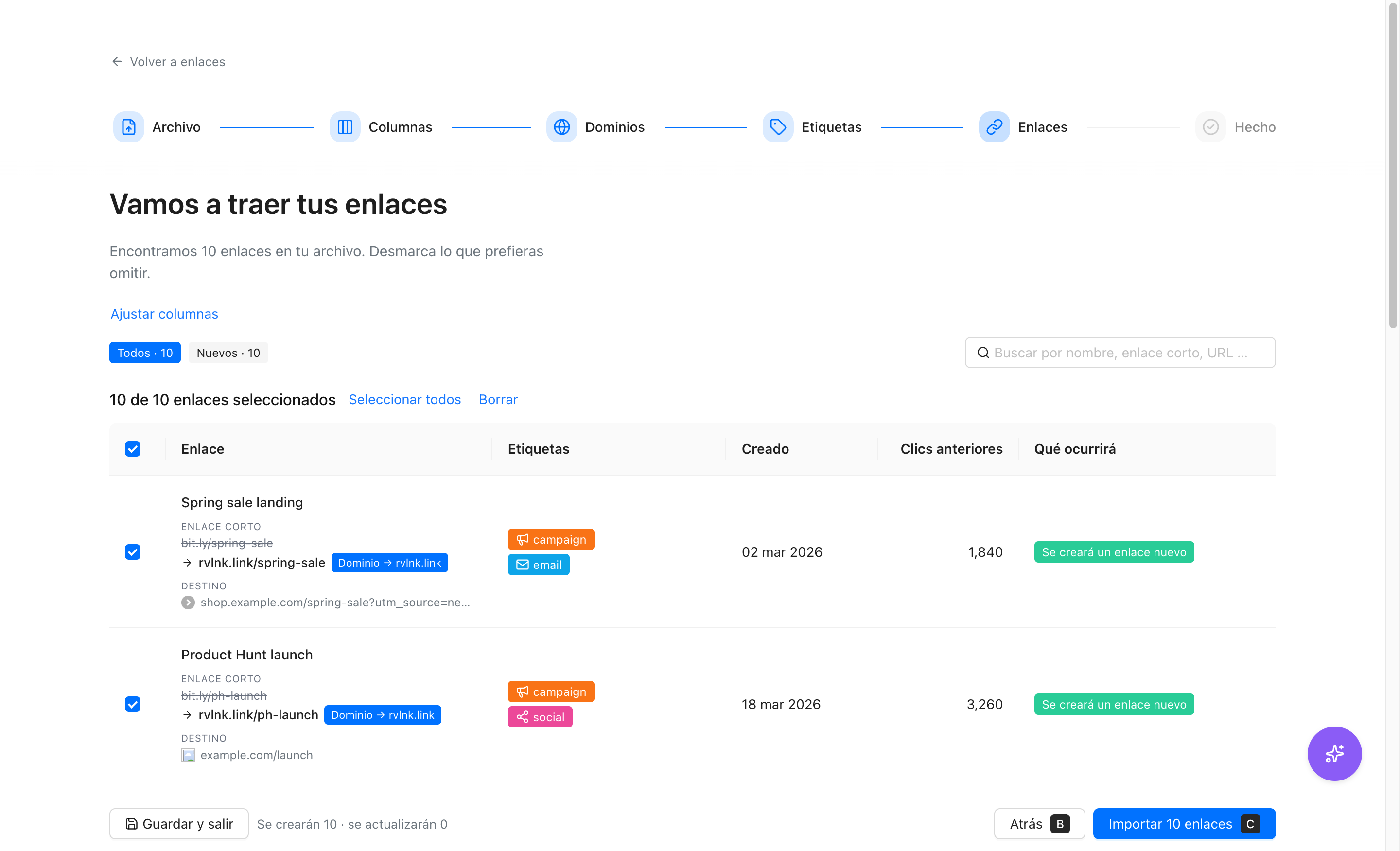Open the purple sparkle assistant button

click(1334, 753)
